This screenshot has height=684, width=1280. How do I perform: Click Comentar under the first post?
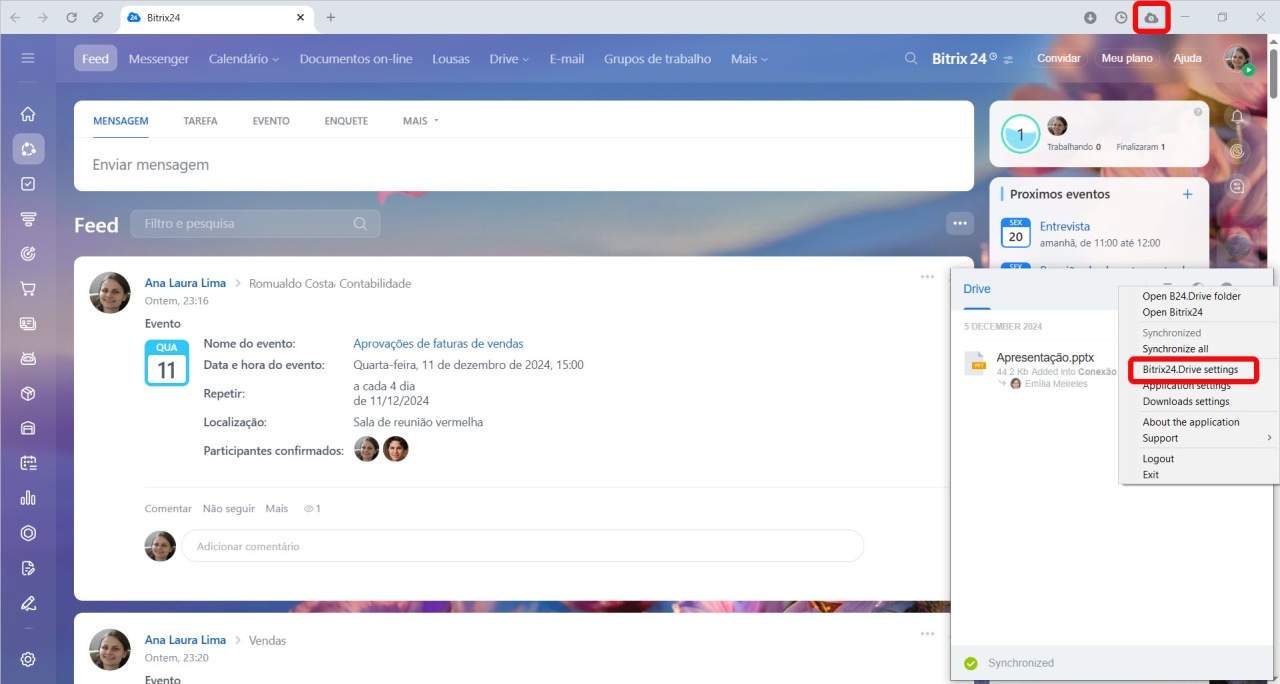tap(168, 508)
